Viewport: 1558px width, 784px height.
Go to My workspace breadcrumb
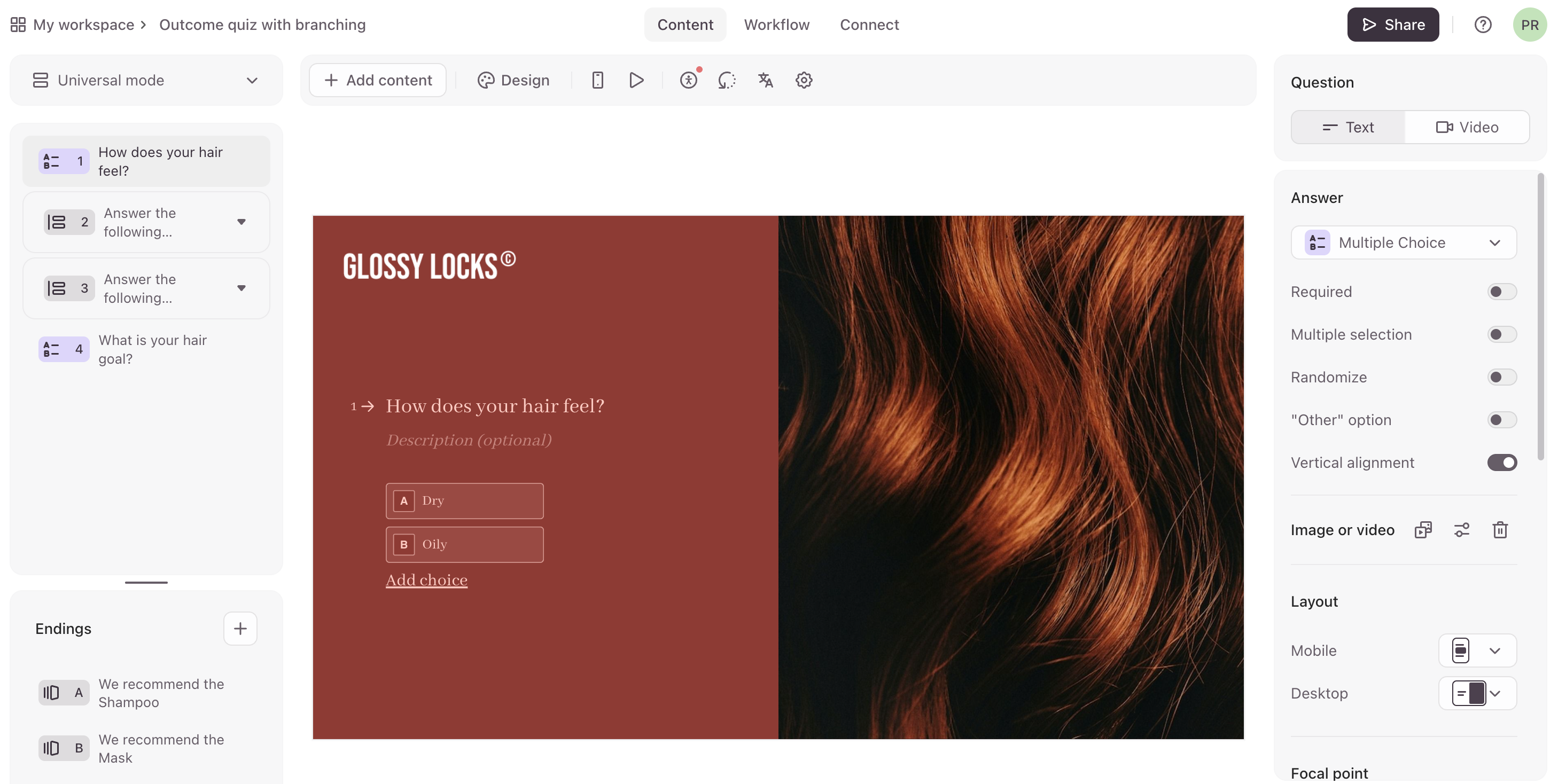tap(83, 25)
